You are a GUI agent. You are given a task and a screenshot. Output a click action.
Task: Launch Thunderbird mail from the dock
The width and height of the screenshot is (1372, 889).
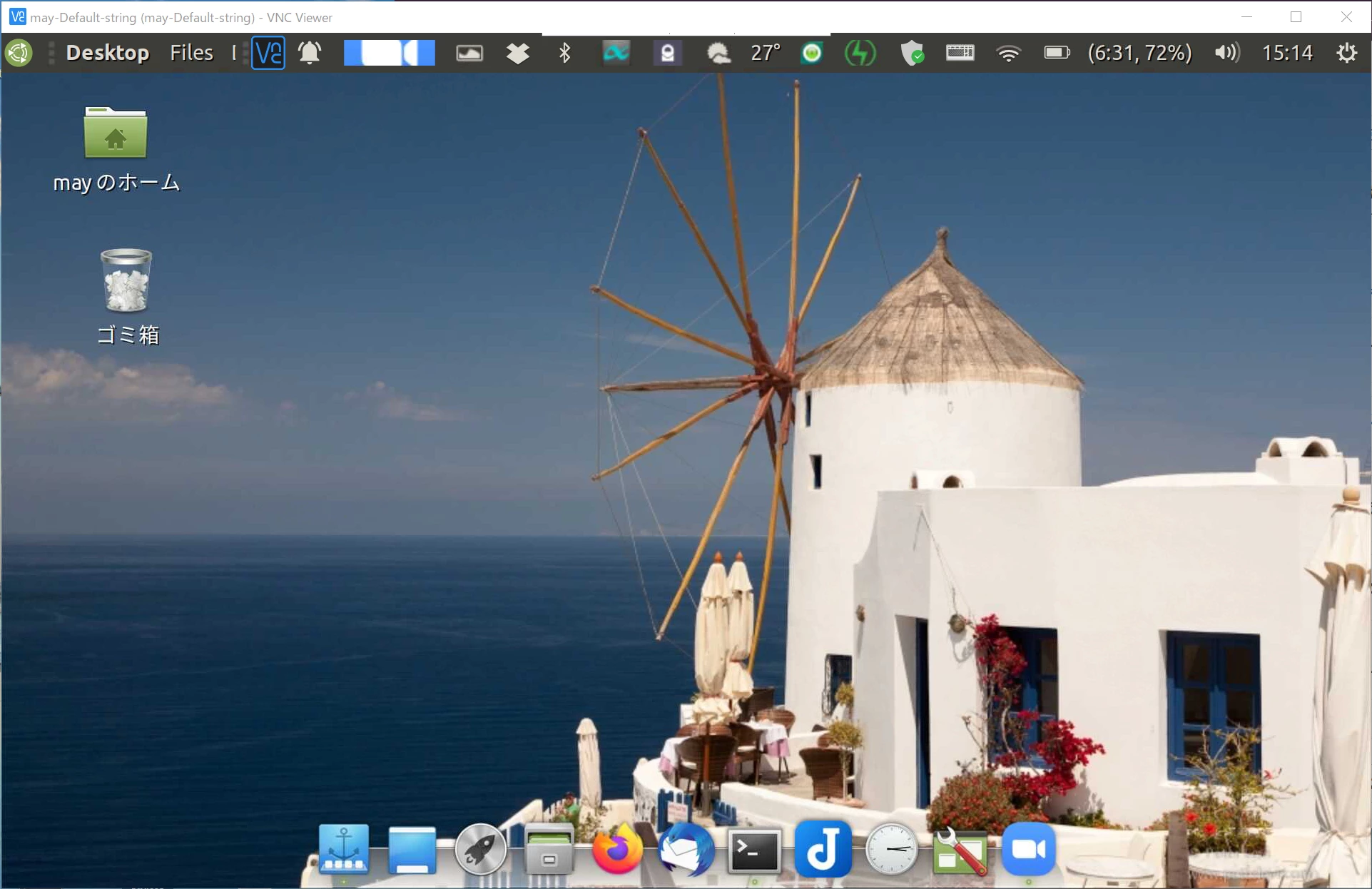[x=685, y=849]
